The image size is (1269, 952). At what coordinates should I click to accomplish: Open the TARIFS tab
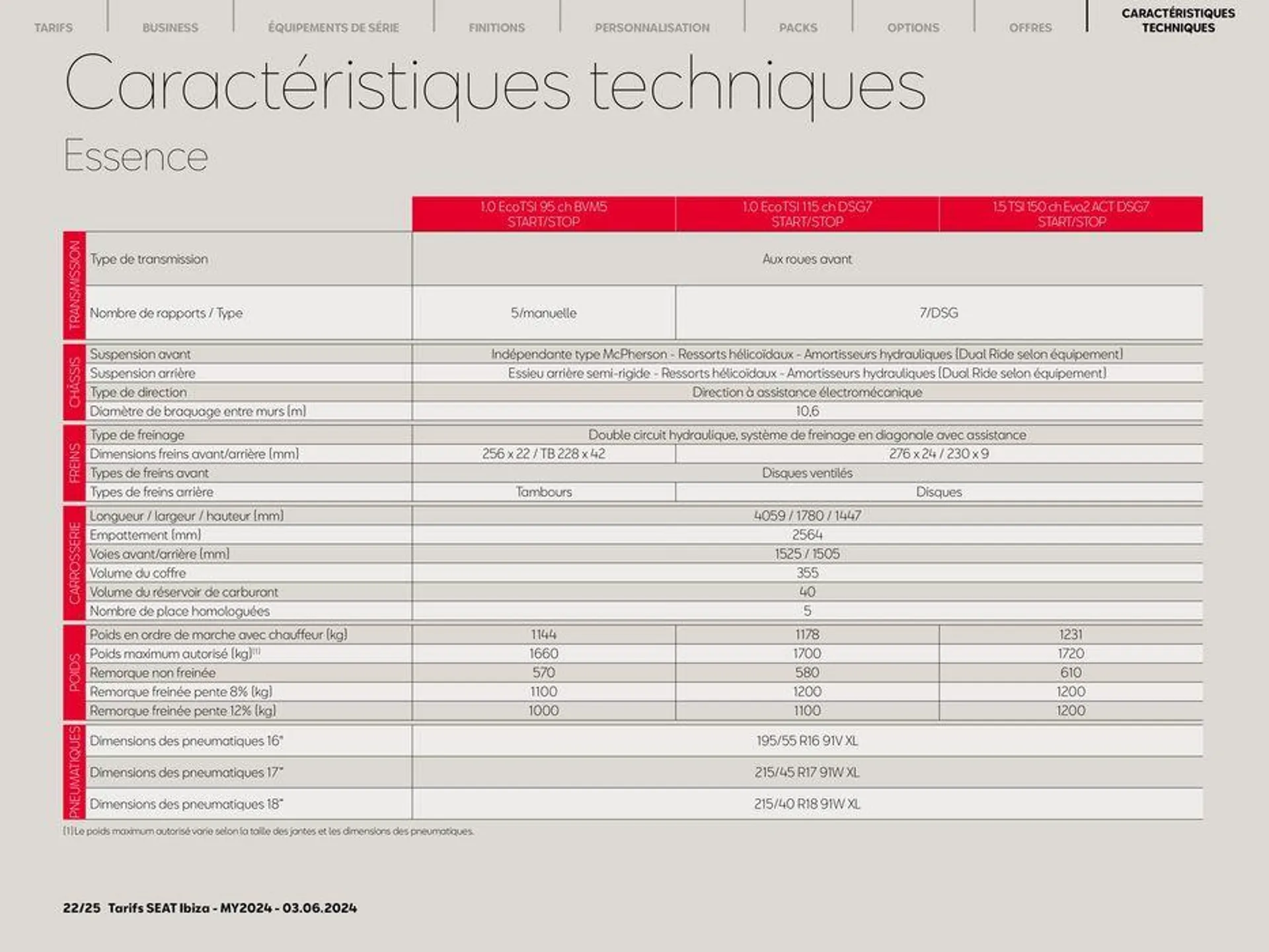[x=54, y=28]
